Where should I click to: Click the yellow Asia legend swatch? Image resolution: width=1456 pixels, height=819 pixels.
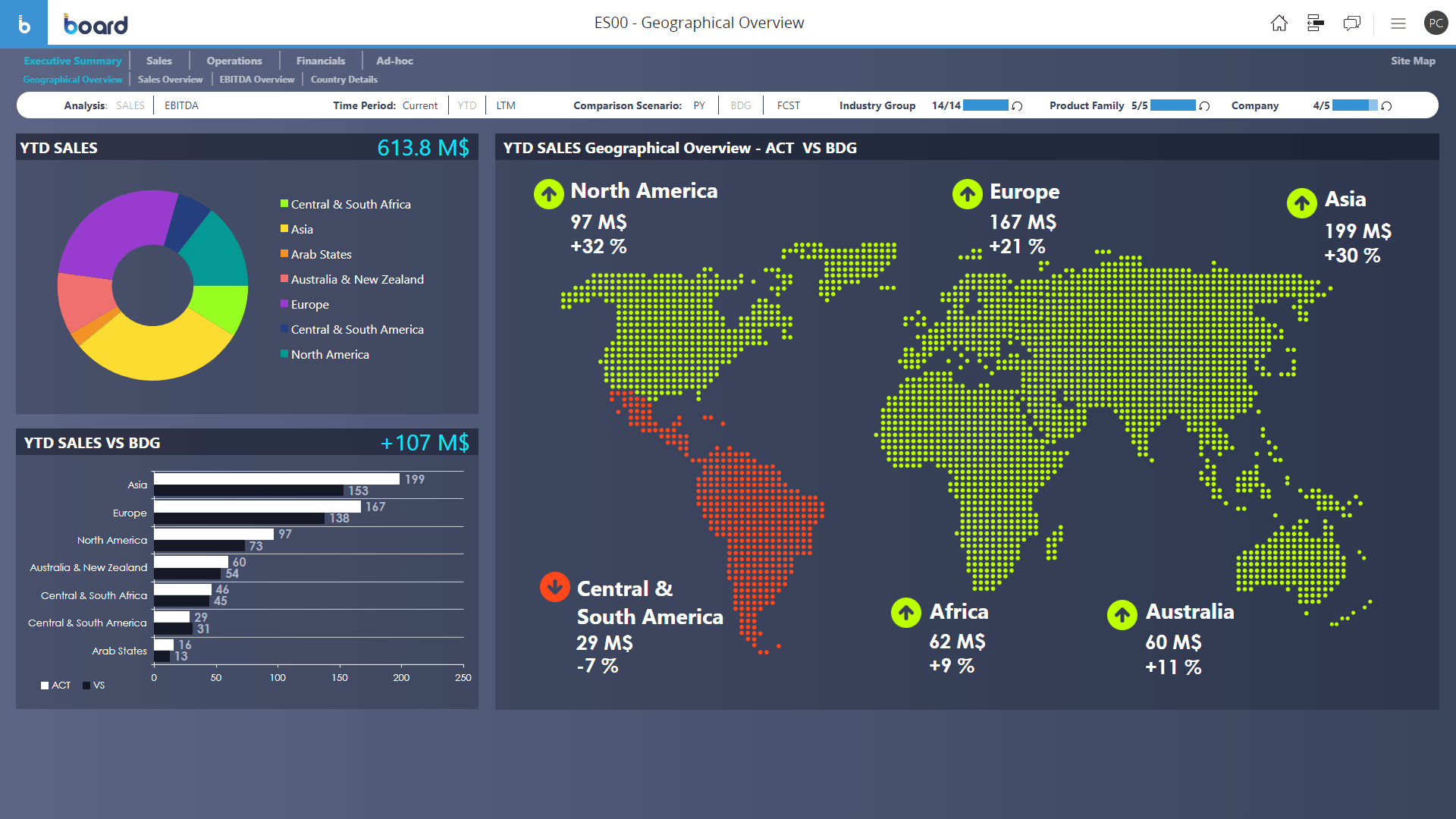click(x=284, y=228)
